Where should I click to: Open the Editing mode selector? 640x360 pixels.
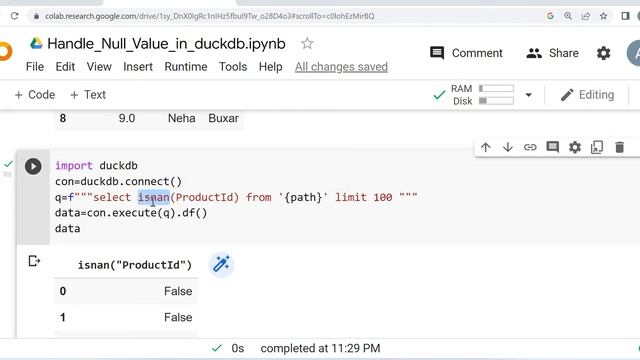(x=587, y=95)
